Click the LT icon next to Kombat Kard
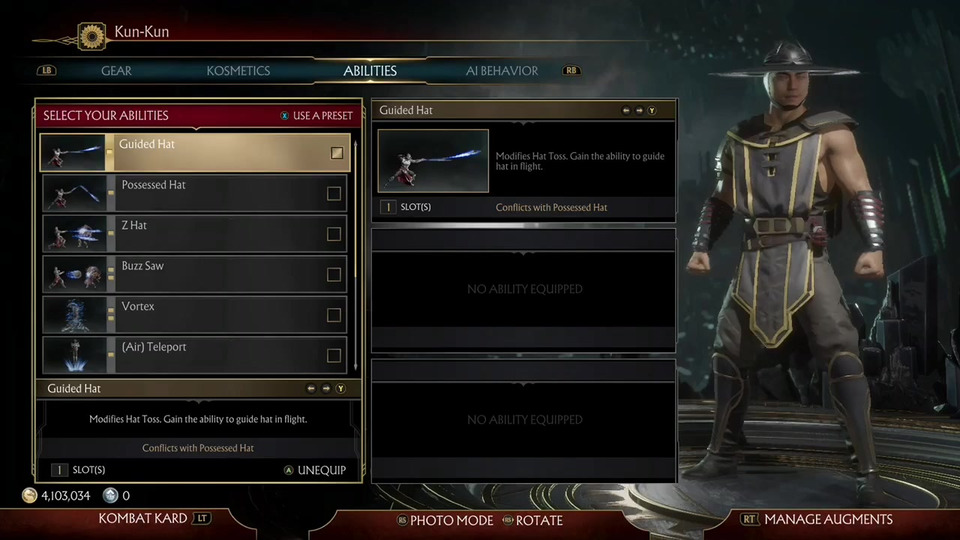This screenshot has height=540, width=960. pos(201,519)
